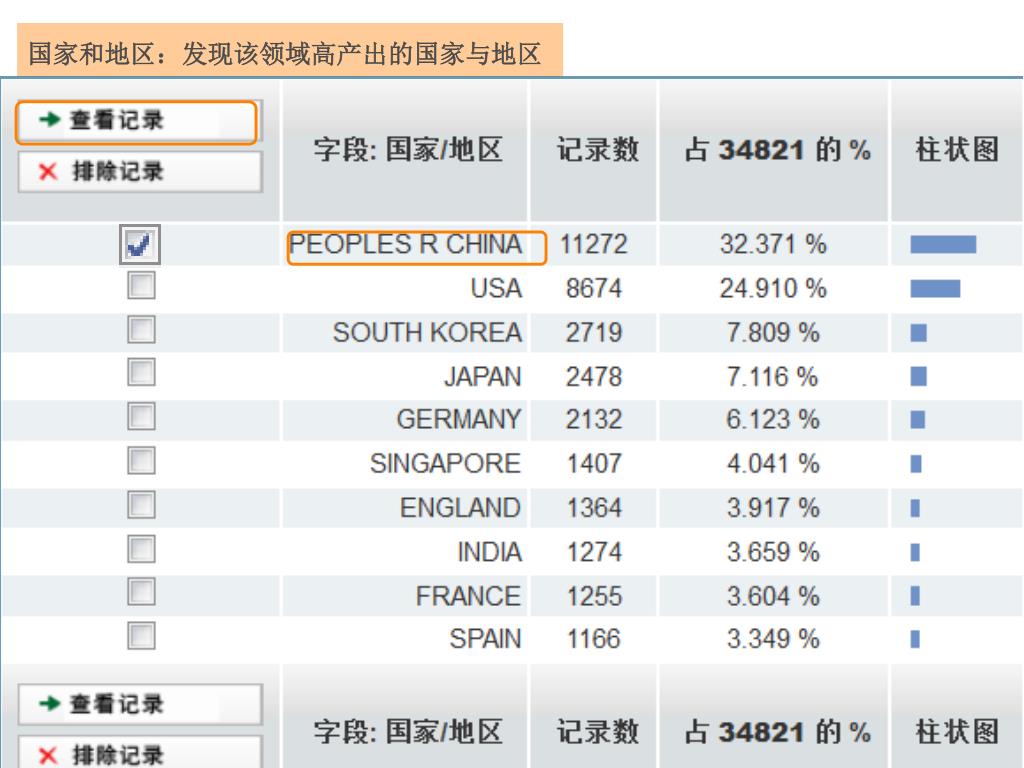Click the top Bar Chart (柱状图) column header
Screen dimensions: 1024x768
click(957, 150)
